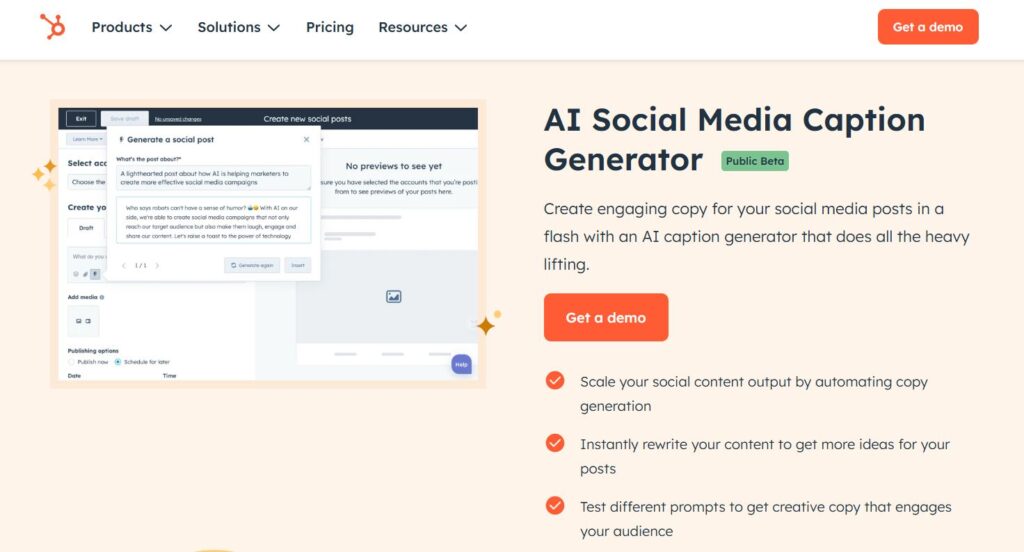Viewport: 1024px width, 552px height.
Task: Open the Pricing page link
Action: click(x=330, y=27)
